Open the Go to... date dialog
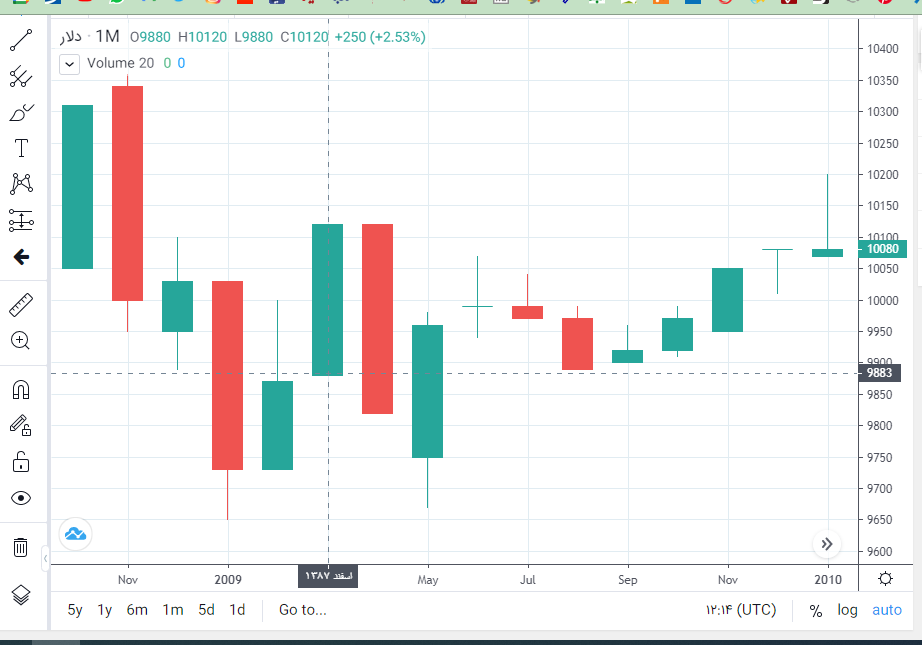This screenshot has height=645, width=922. (x=302, y=610)
